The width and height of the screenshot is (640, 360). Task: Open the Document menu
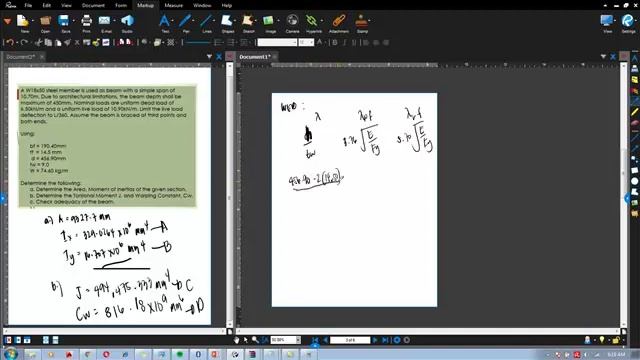93,5
